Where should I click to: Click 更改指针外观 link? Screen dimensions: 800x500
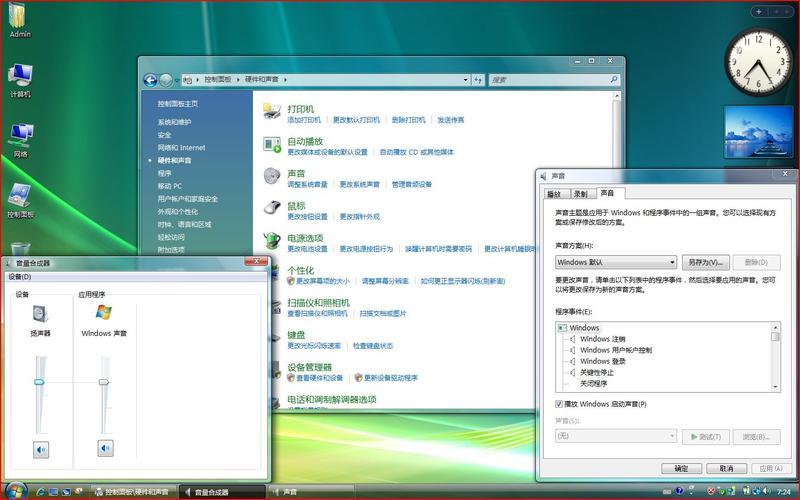click(x=360, y=217)
